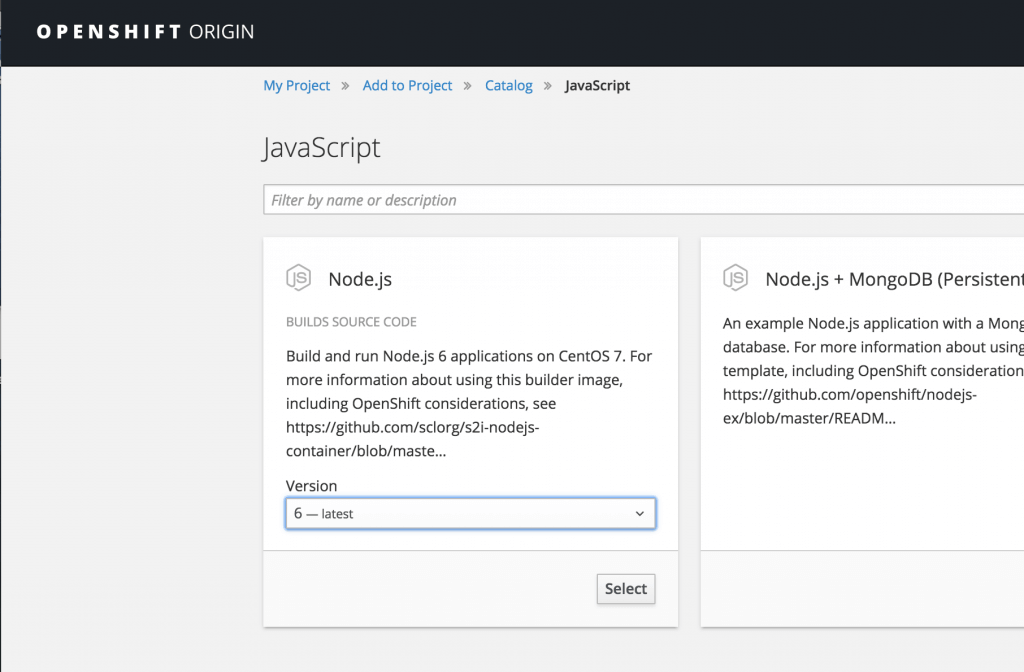Open the Add to Project breadcrumb link
Viewport: 1024px width, 672px height.
pos(407,85)
